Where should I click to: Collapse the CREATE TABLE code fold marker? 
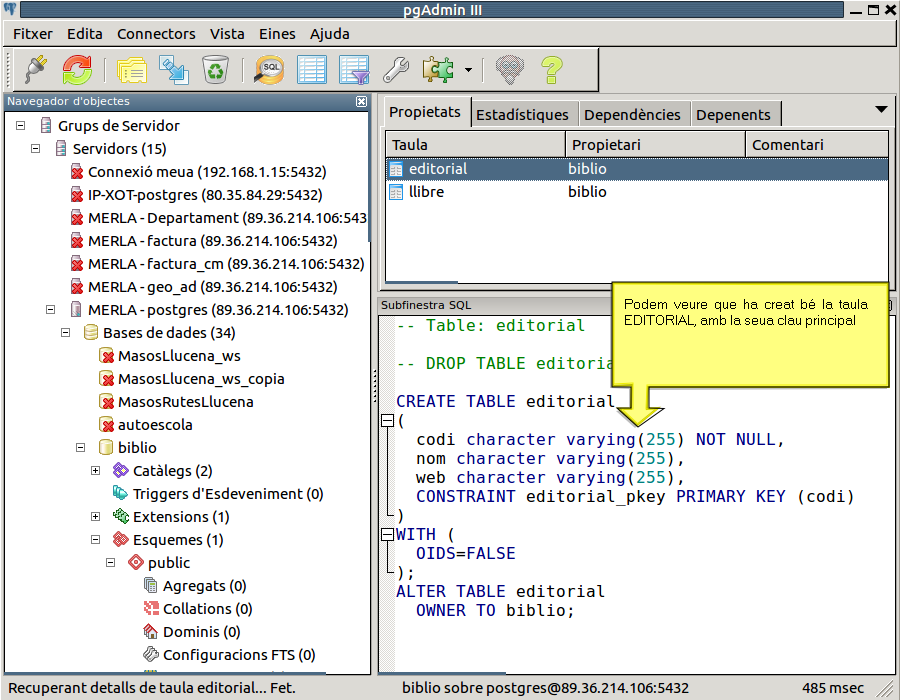[x=387, y=421]
